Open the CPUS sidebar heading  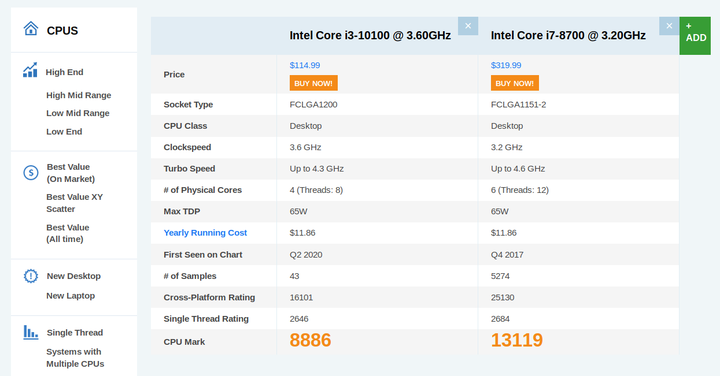point(62,31)
